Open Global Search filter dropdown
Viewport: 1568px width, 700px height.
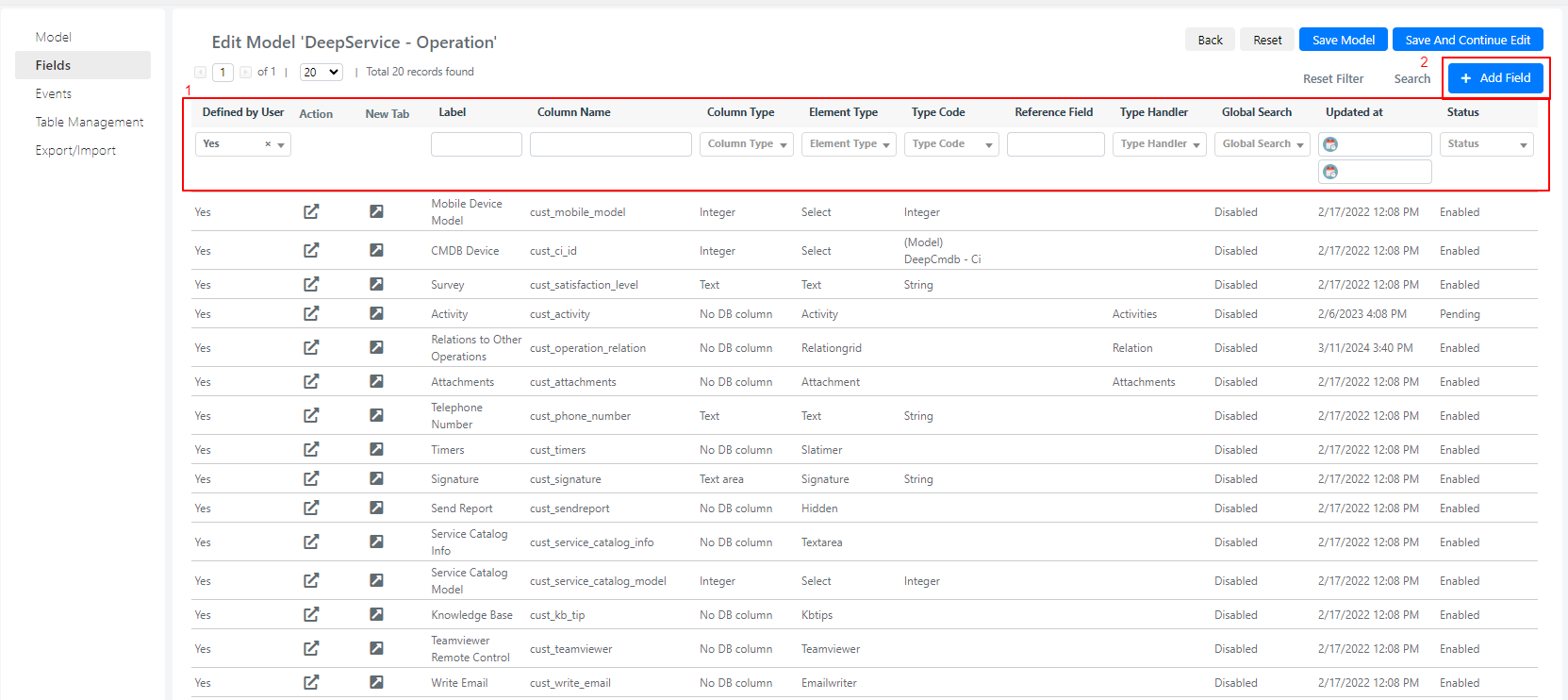[x=1263, y=143]
